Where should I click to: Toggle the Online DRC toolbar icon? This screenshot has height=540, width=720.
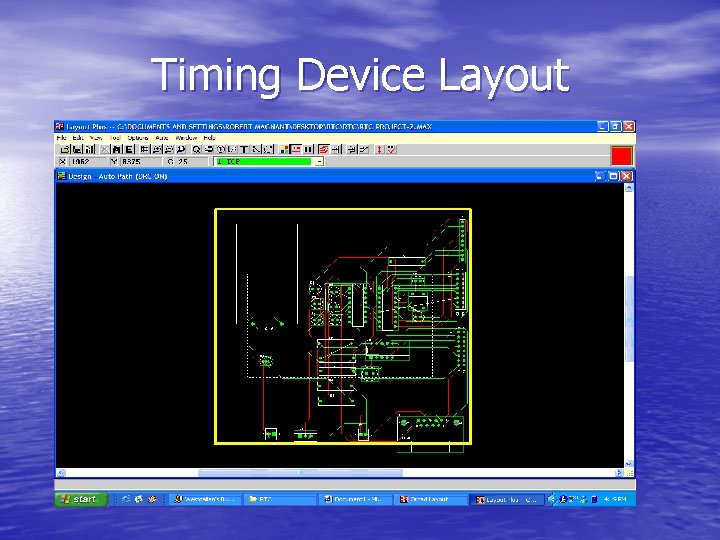(296, 149)
